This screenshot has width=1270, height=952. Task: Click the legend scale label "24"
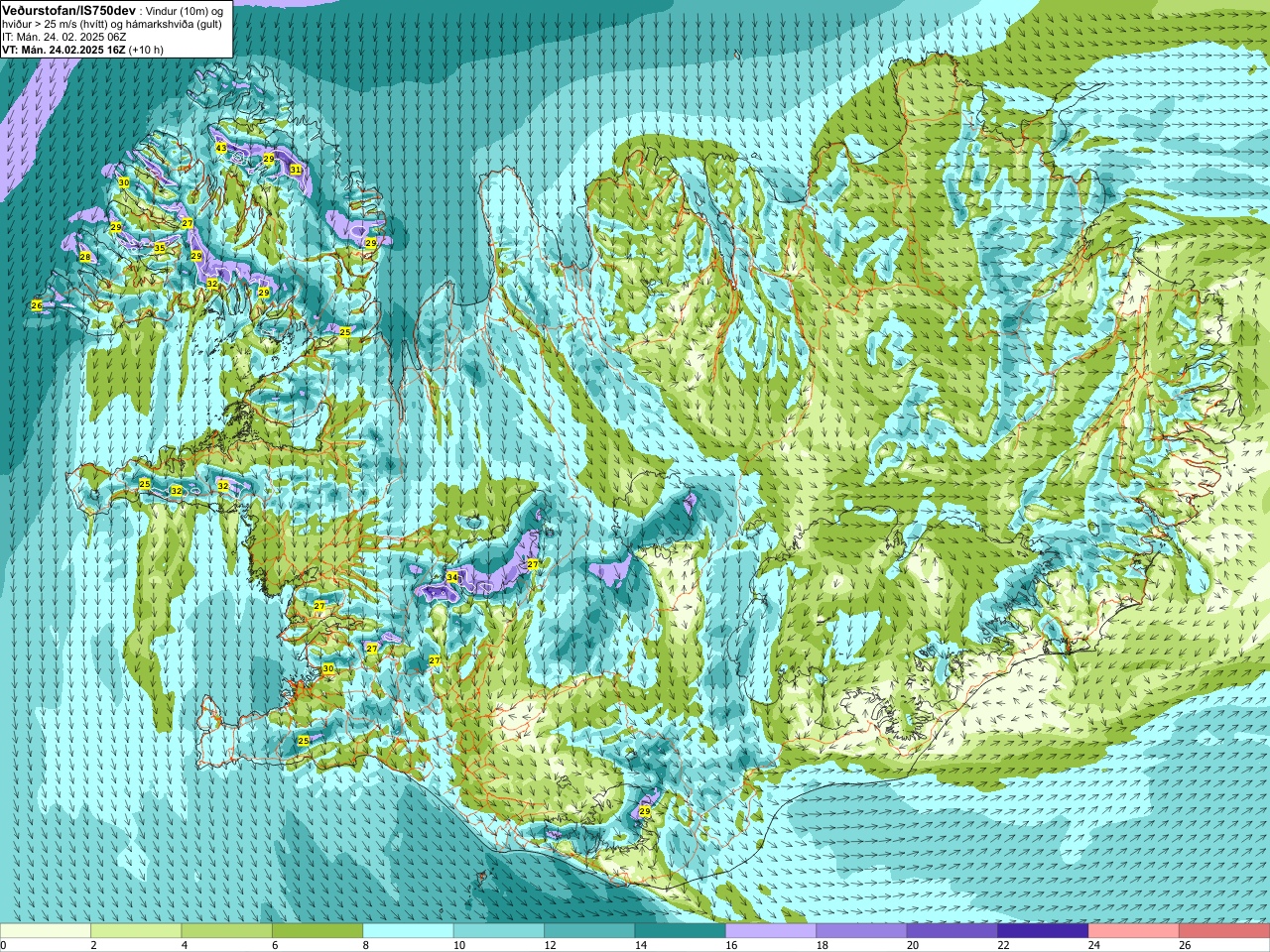click(1094, 945)
